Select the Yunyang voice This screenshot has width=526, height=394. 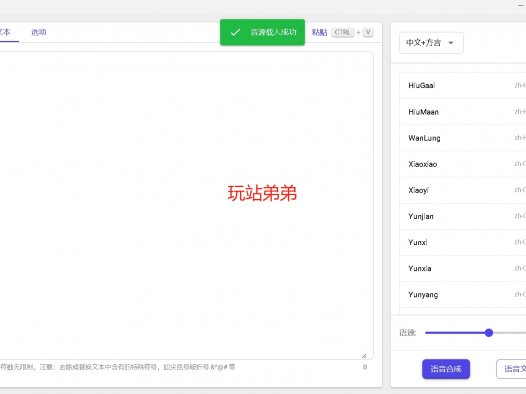(463, 295)
